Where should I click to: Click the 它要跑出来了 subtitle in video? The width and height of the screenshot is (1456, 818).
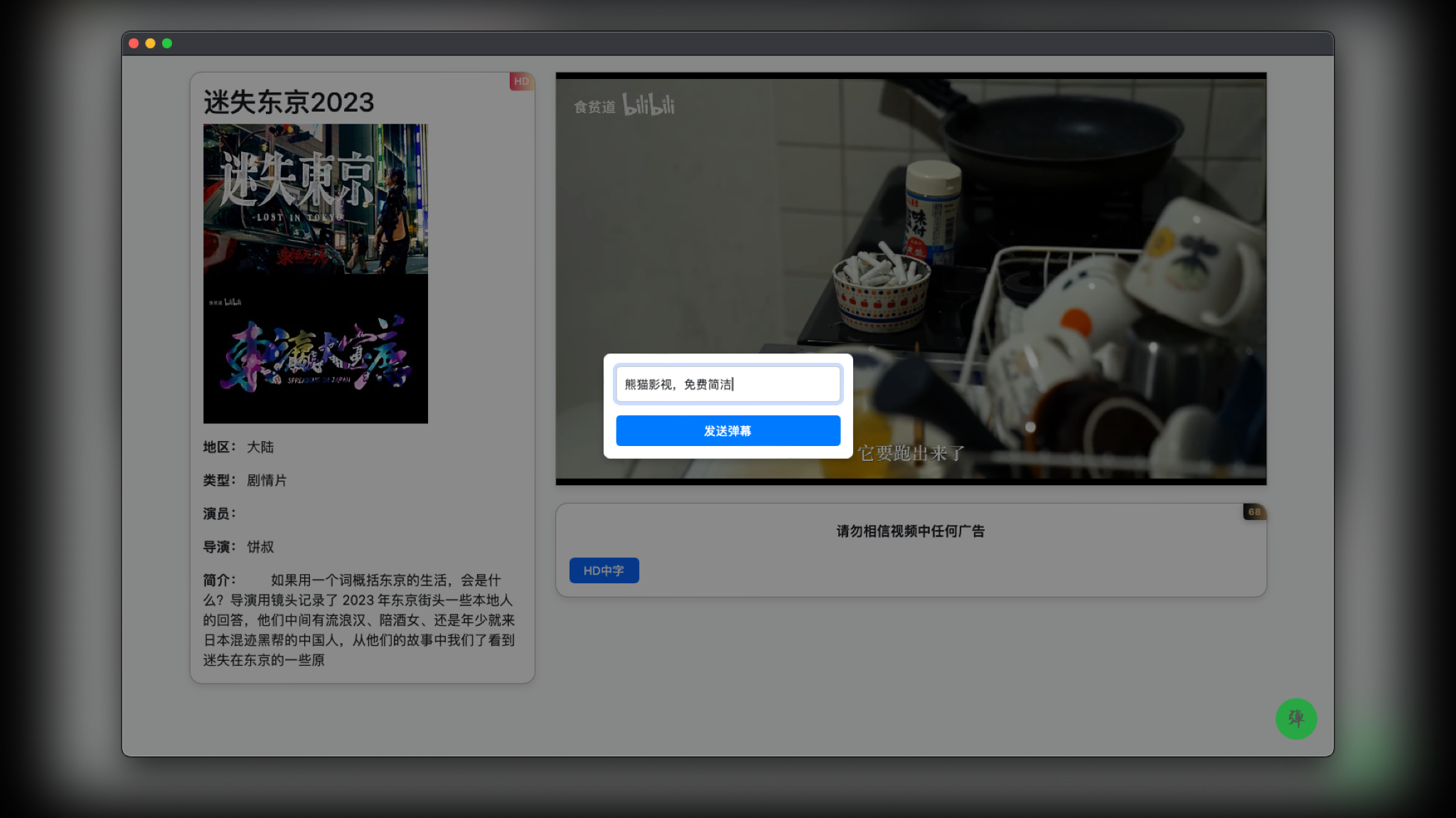tap(911, 453)
